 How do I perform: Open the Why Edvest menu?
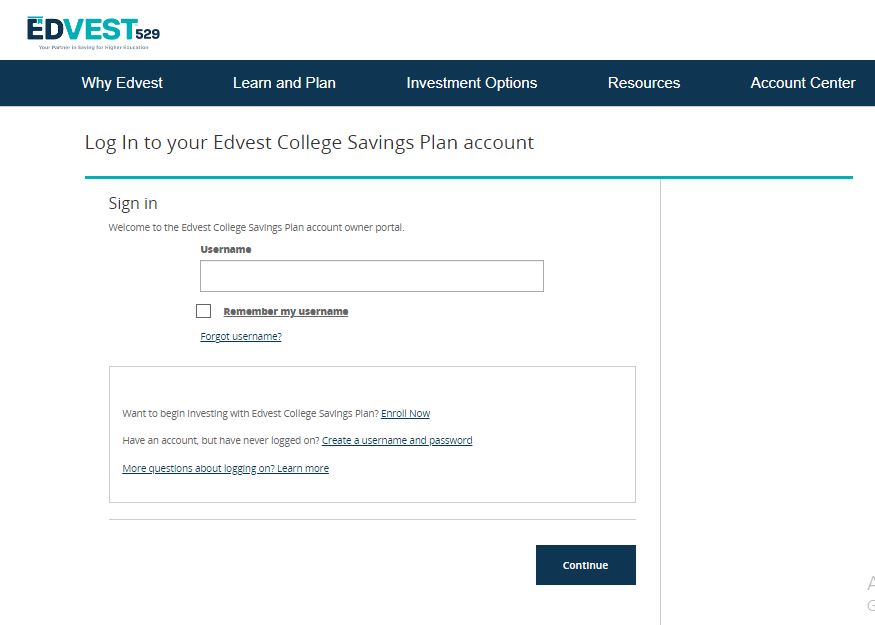pos(122,83)
